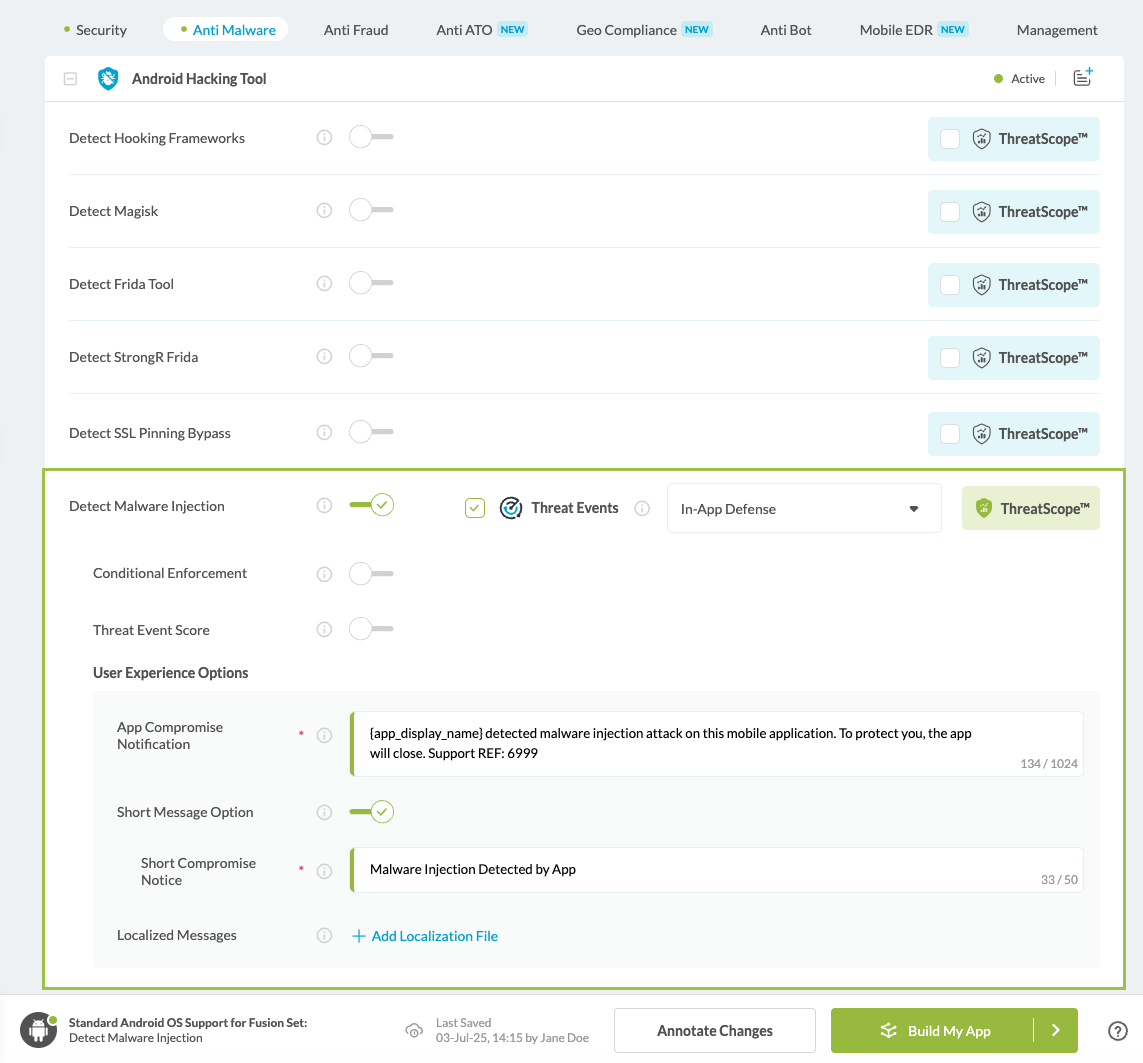The image size is (1143, 1063).
Task: Enable the Detect Hooking Frameworks toggle
Action: click(x=371, y=137)
